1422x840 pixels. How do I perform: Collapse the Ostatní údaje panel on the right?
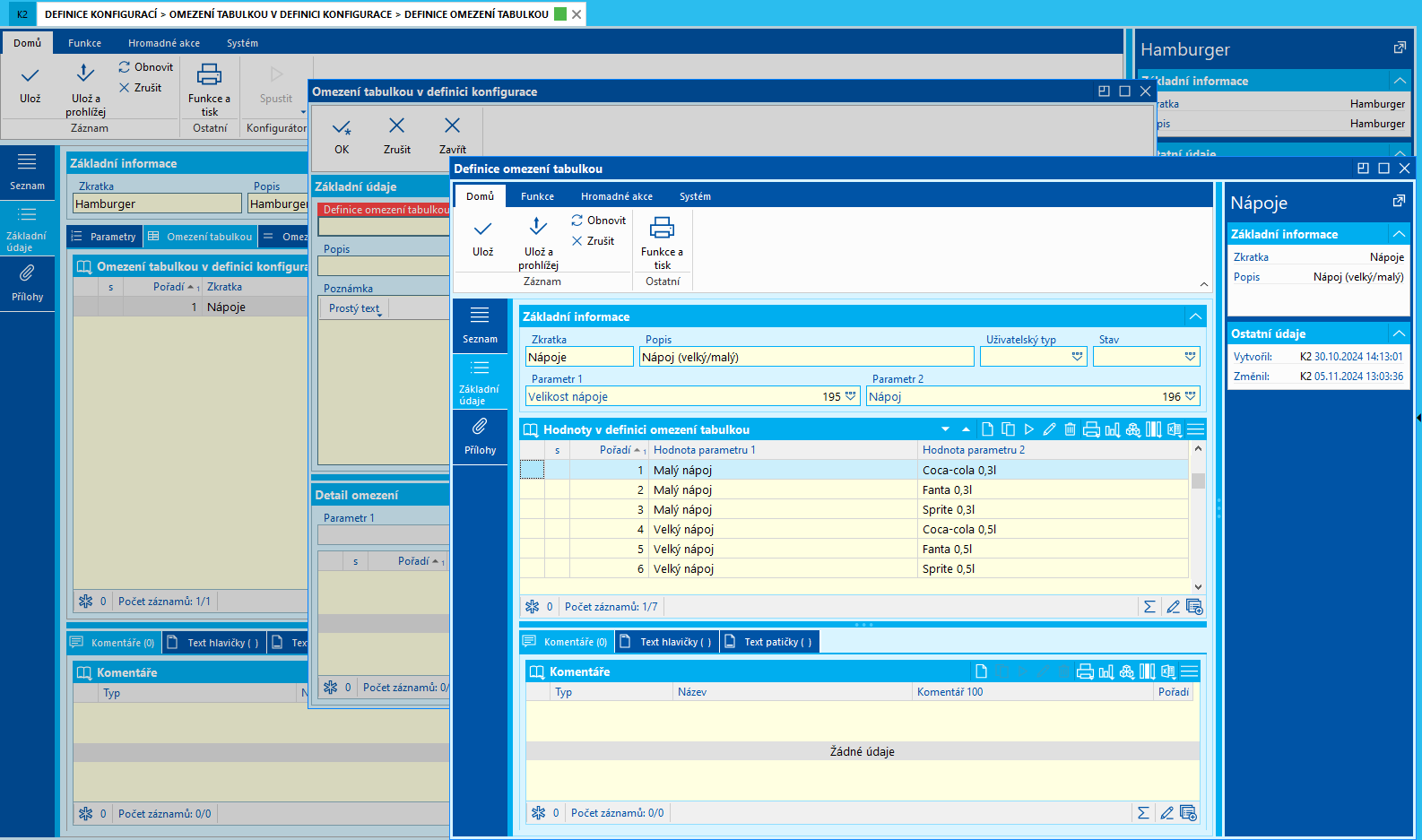1399,333
